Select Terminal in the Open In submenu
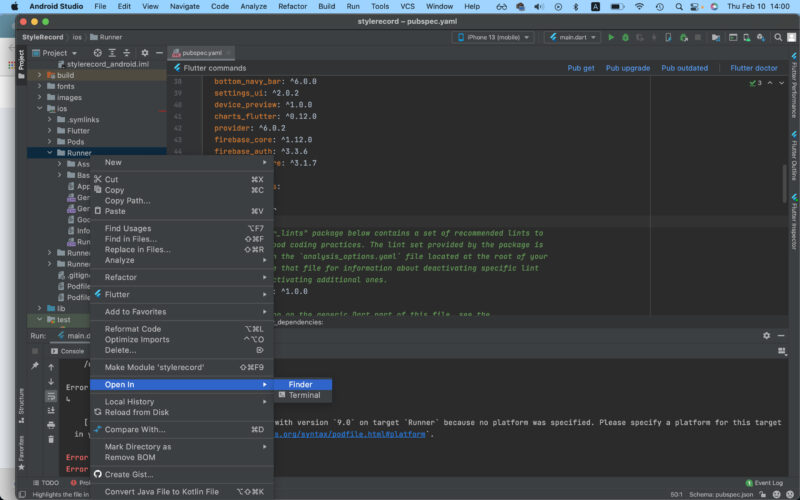Screen dimensions: 800x500 [303, 395]
